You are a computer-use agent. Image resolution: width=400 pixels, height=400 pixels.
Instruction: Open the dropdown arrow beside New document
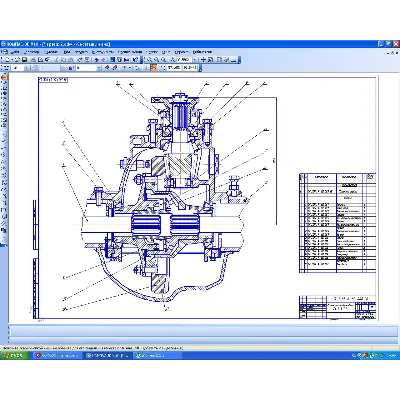click(x=12, y=60)
